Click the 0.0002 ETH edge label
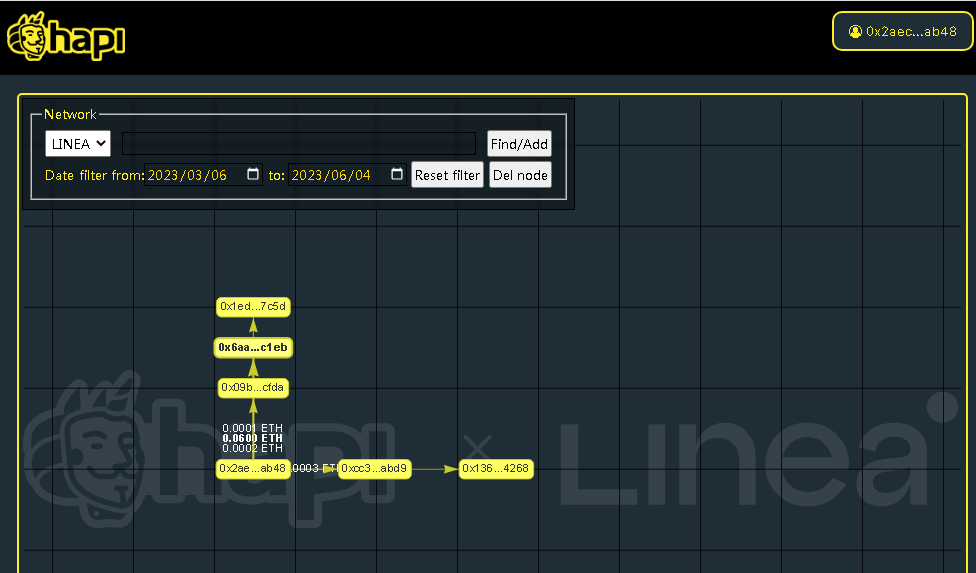The width and height of the screenshot is (976, 573). pyautogui.click(x=253, y=448)
